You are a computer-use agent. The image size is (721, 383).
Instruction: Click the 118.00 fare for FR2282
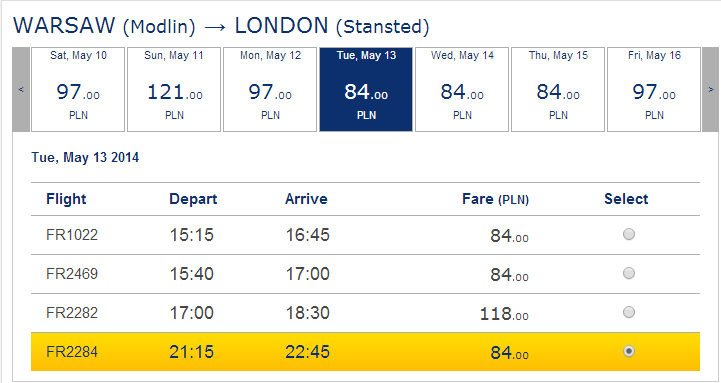pos(504,314)
